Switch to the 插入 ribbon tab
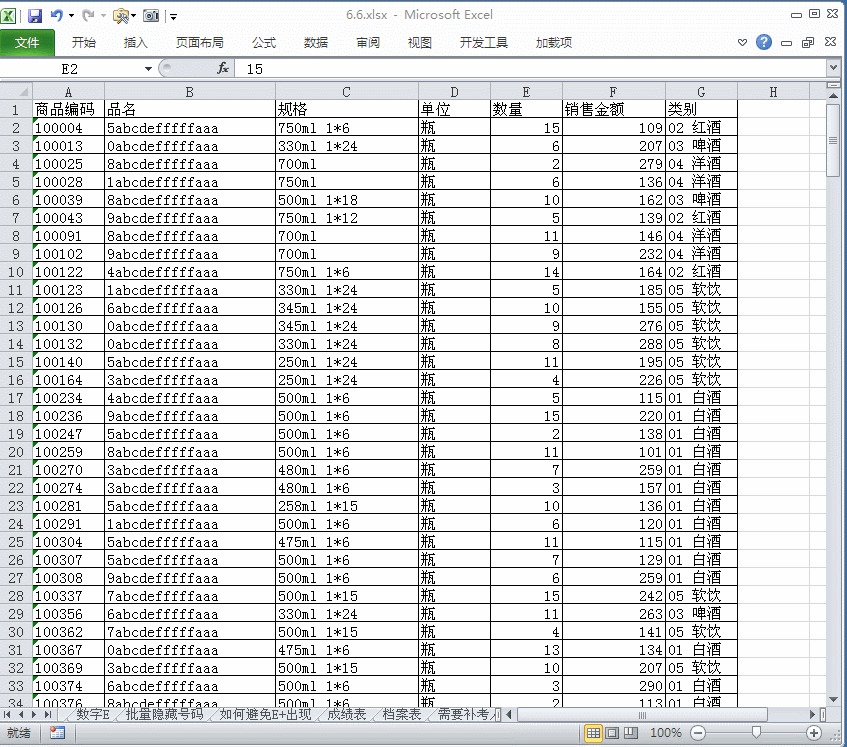Viewport: 847px width, 747px height. click(136, 43)
